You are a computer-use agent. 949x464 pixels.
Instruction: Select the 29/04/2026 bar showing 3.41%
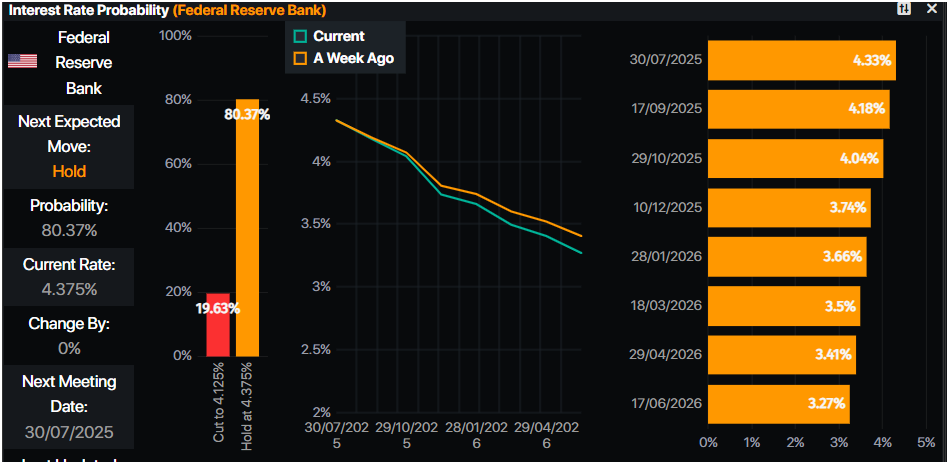[781, 355]
